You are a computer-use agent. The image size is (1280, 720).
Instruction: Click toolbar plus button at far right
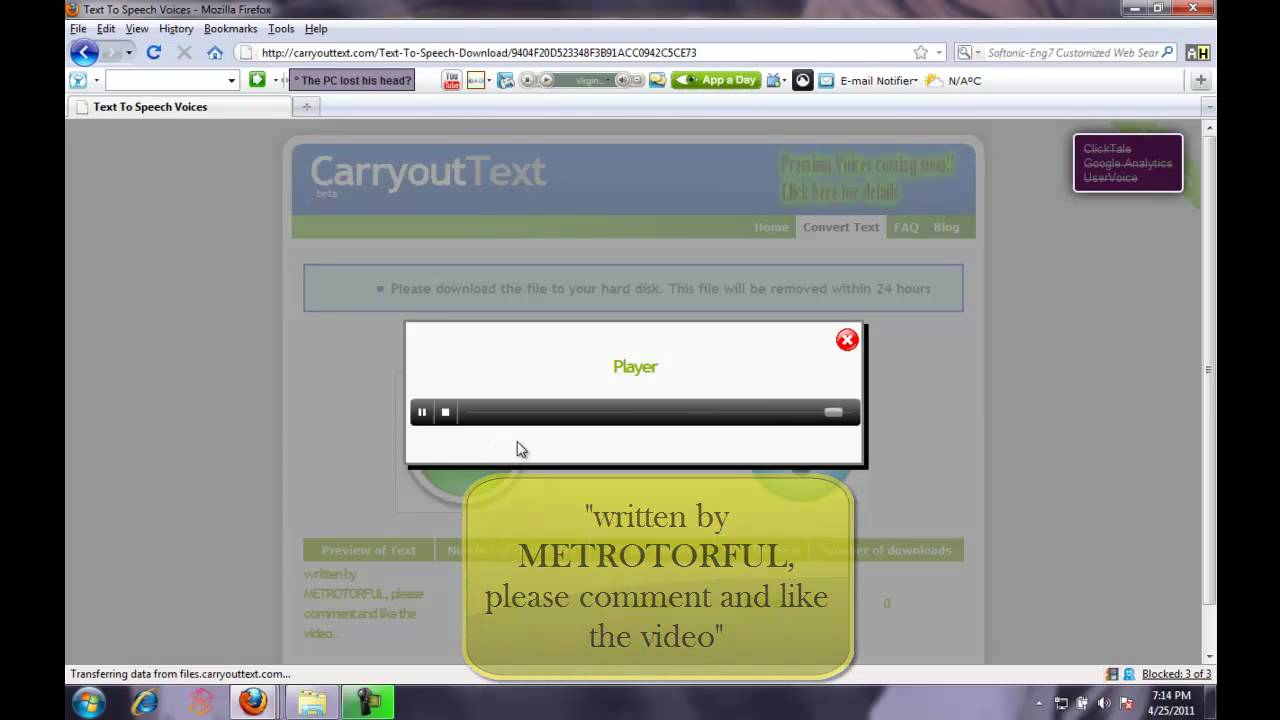click(1201, 81)
